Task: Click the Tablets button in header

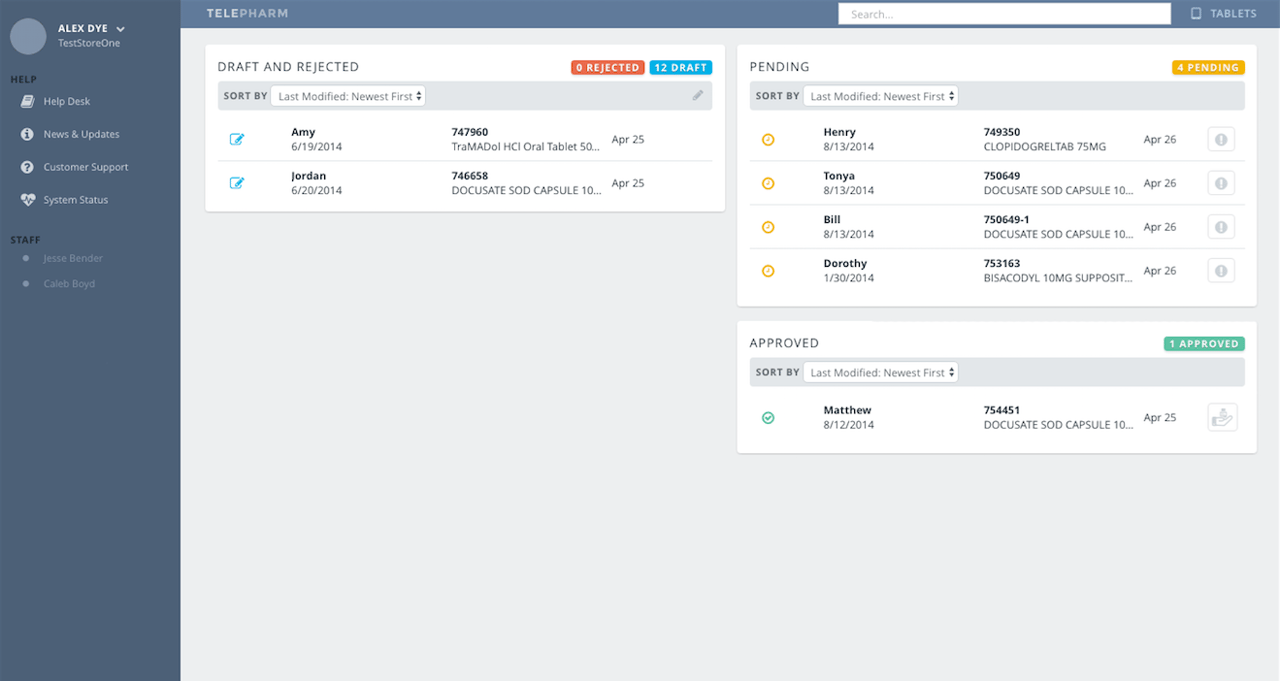Action: coord(1224,14)
